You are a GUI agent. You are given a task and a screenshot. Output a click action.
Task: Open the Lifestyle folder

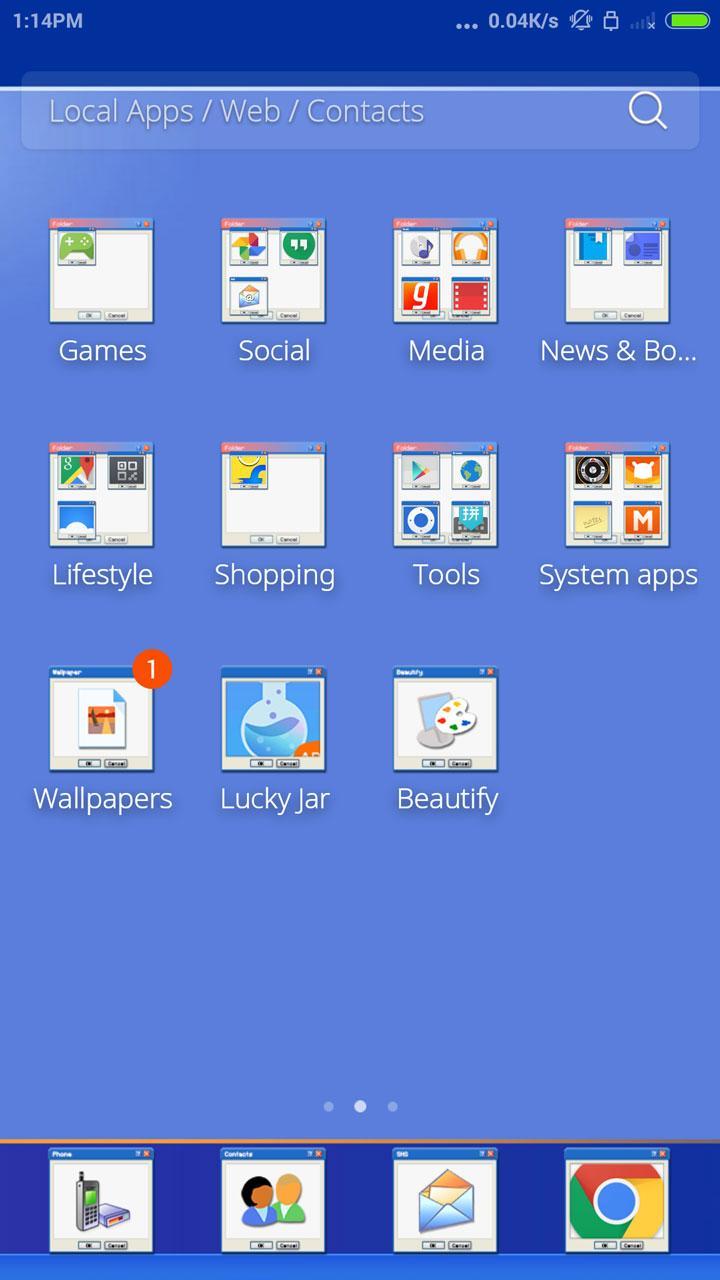[102, 495]
